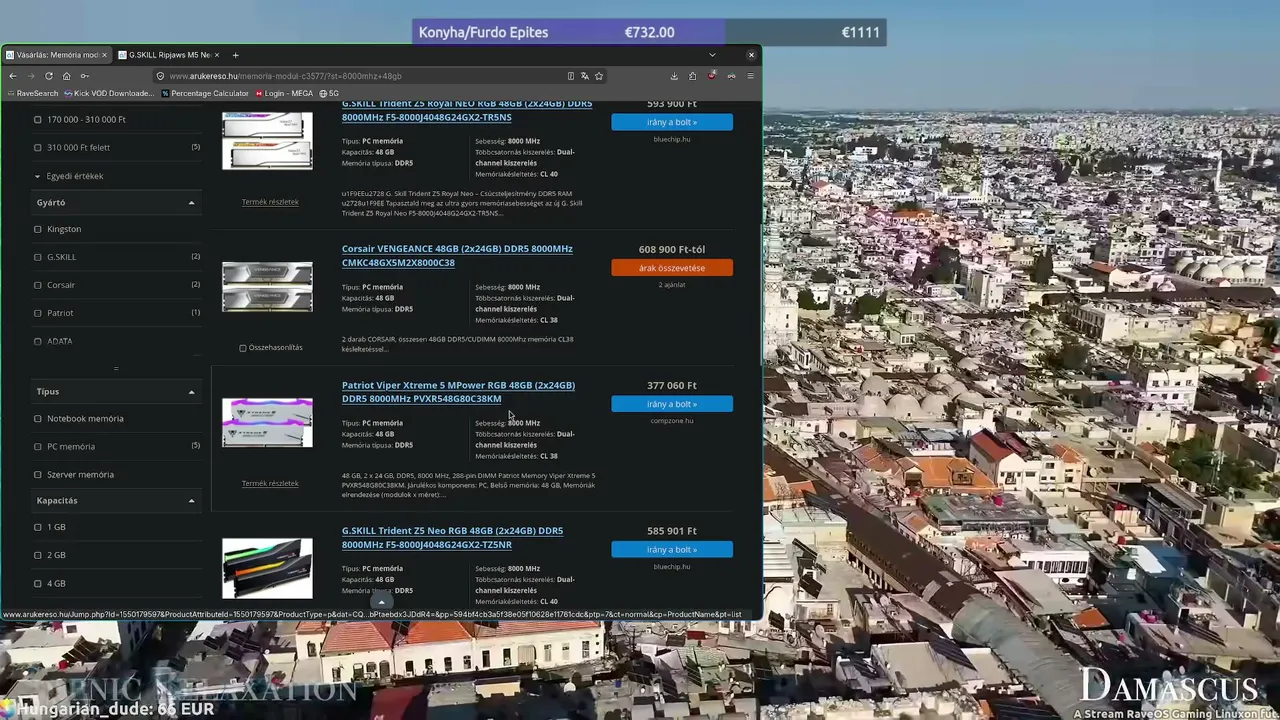The width and height of the screenshot is (1280, 720).
Task: Check the Szerver memória type filter
Action: coord(38,475)
